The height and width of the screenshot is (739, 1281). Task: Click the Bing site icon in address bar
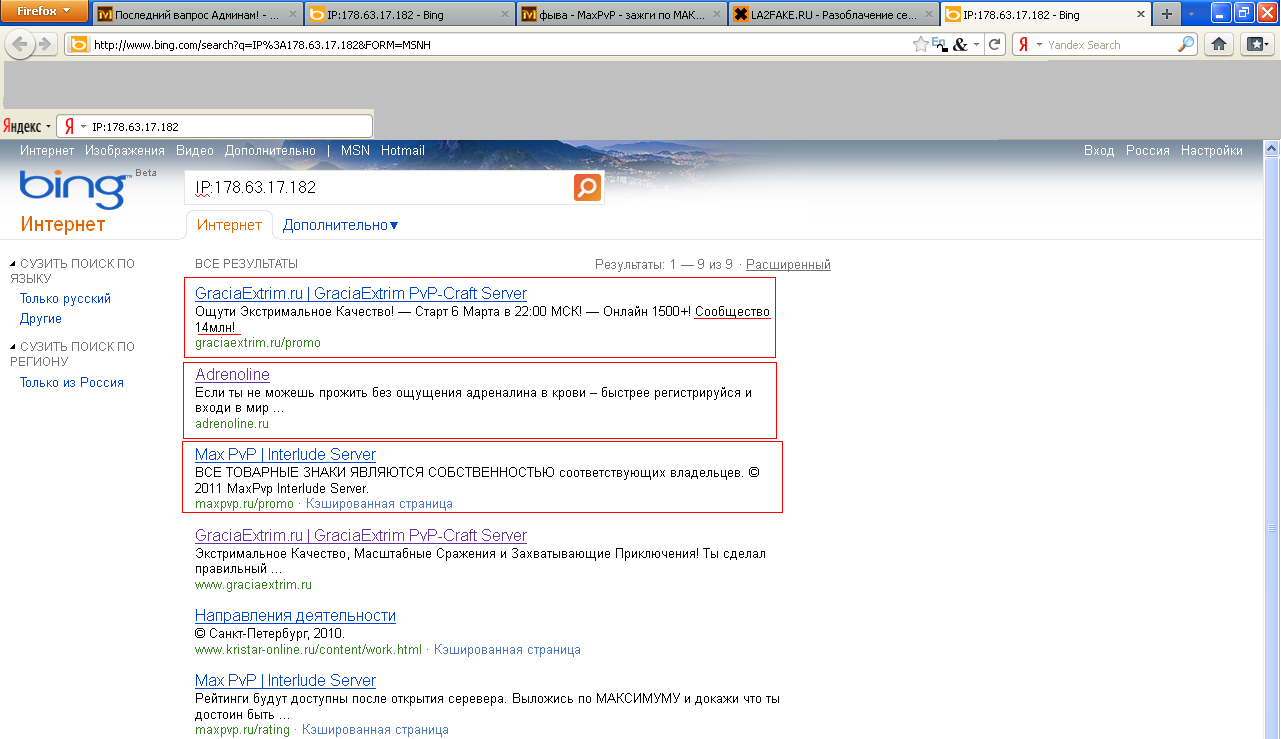[78, 45]
